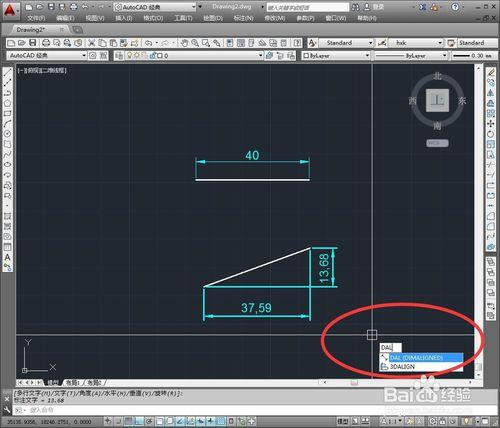Select the Pan hand tool
500x428 pixels.
tap(184, 43)
